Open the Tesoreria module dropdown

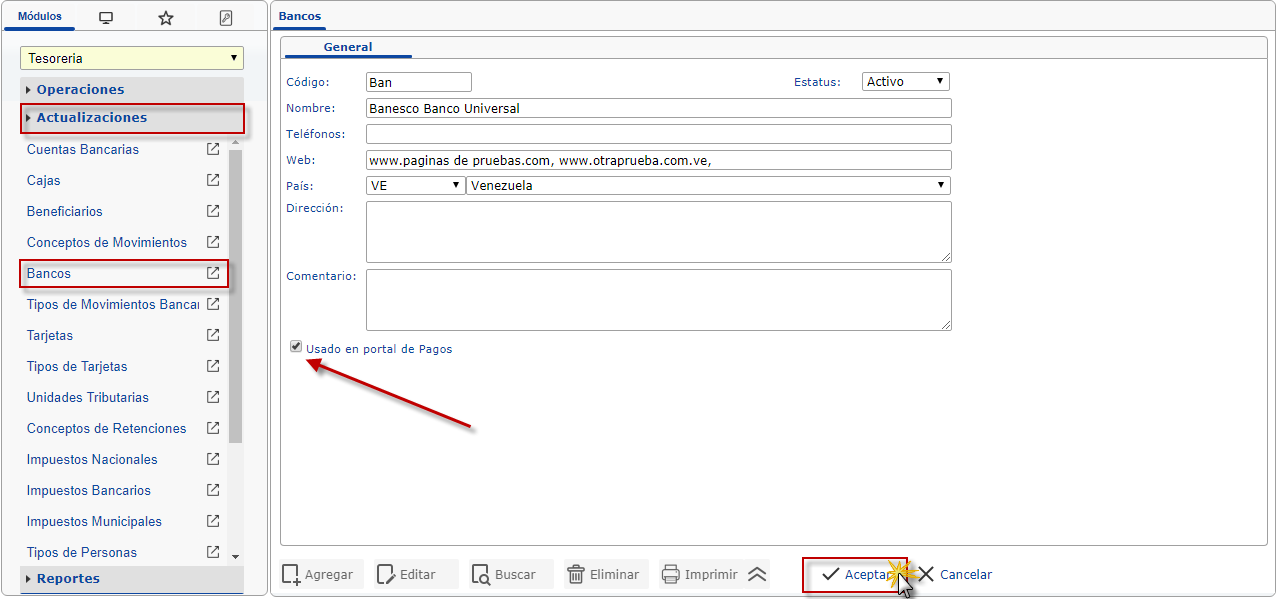[x=132, y=59]
